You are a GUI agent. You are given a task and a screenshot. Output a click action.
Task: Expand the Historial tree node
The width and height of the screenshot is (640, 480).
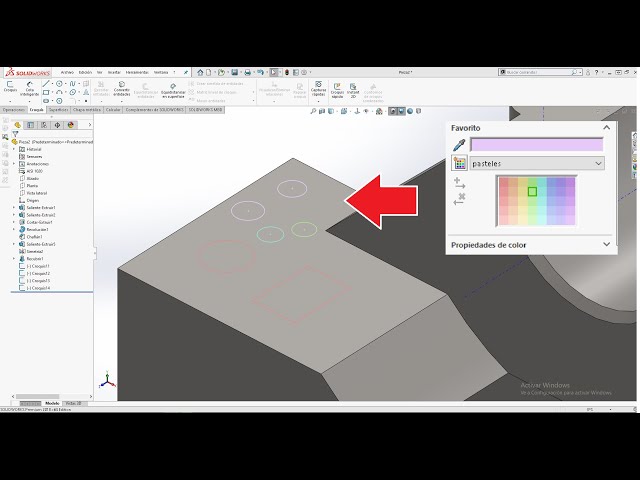click(14, 149)
